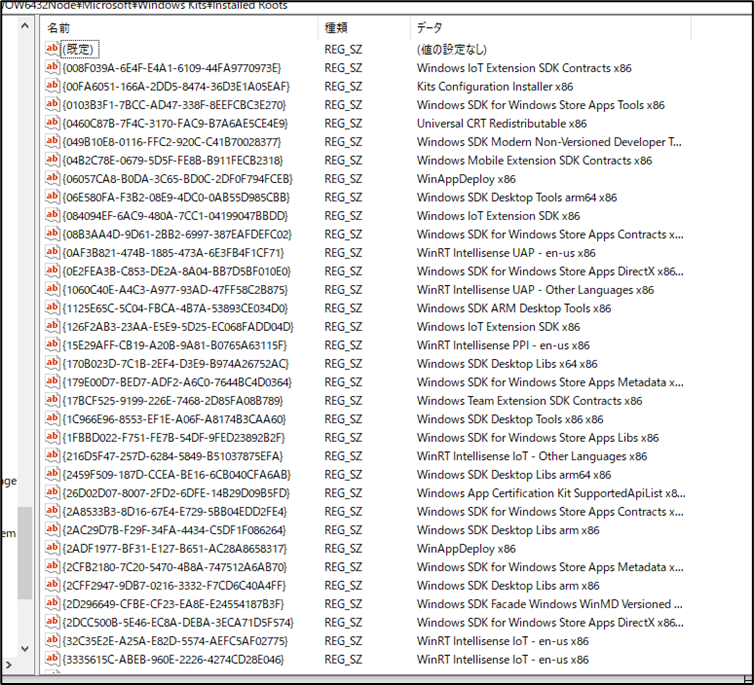Click the tree pane scroll down arrow
The image size is (754, 685).
pos(25,648)
